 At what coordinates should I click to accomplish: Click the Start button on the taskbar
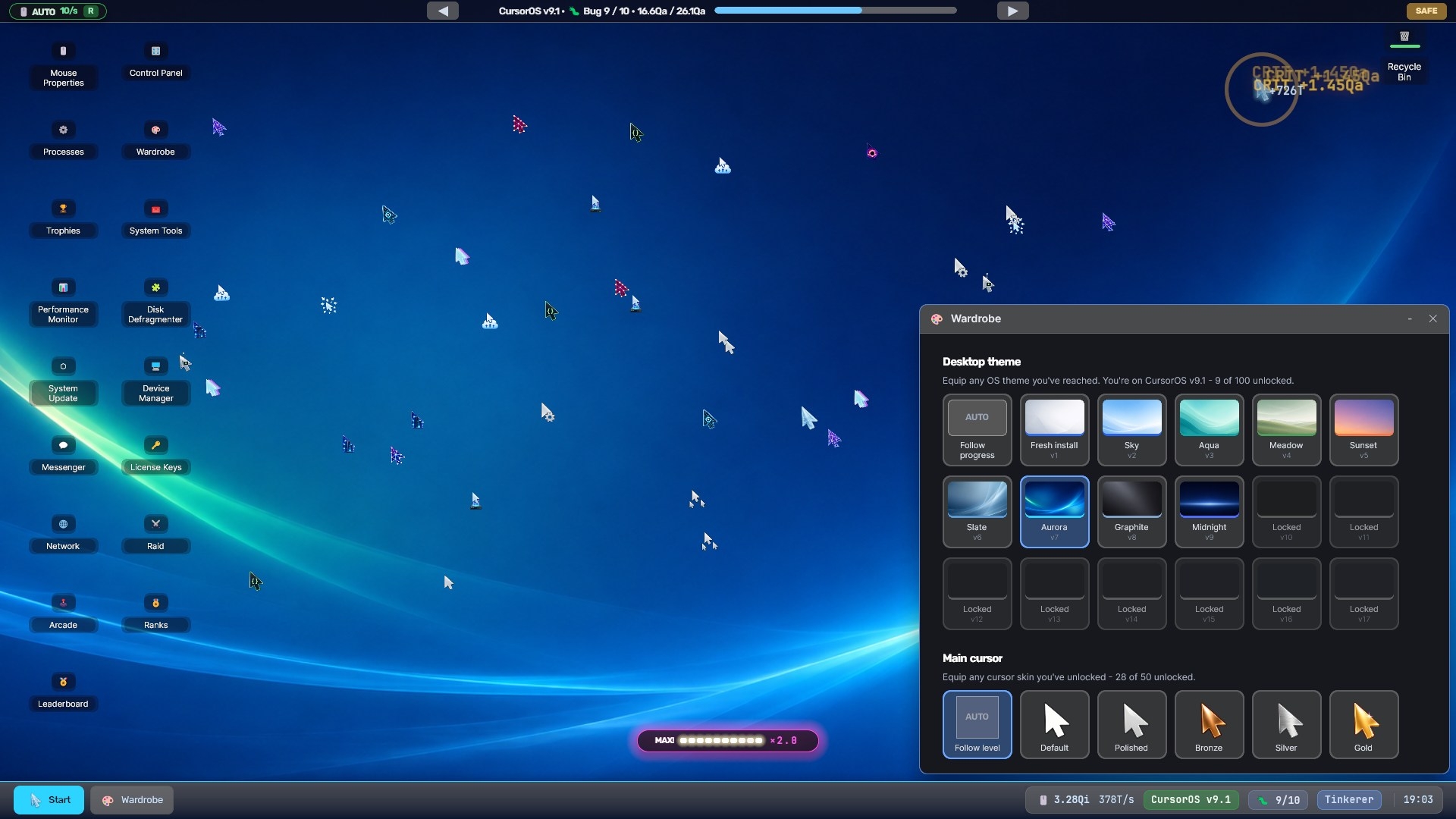49,800
